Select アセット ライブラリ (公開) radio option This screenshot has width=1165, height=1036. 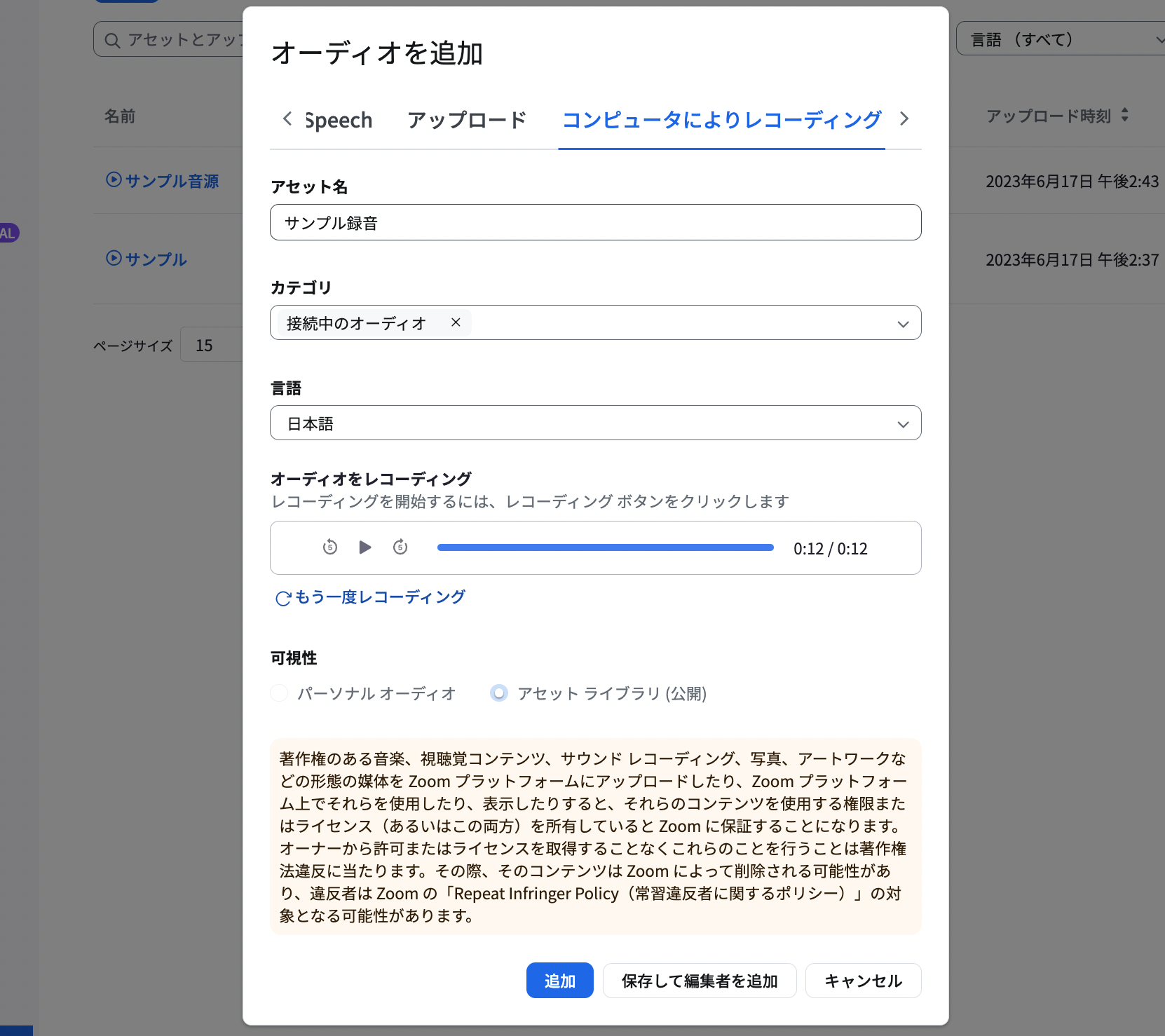[x=499, y=693]
